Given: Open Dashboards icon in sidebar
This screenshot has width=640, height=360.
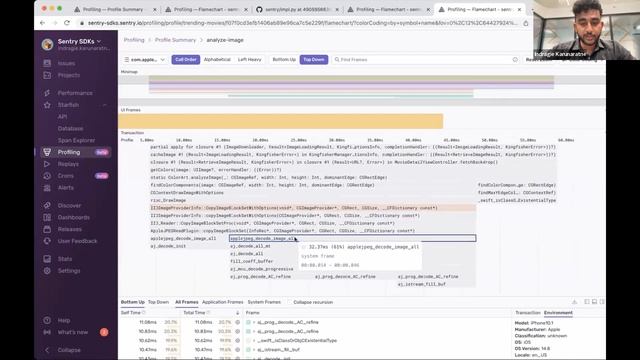Looking at the screenshot, I should [x=47, y=217].
